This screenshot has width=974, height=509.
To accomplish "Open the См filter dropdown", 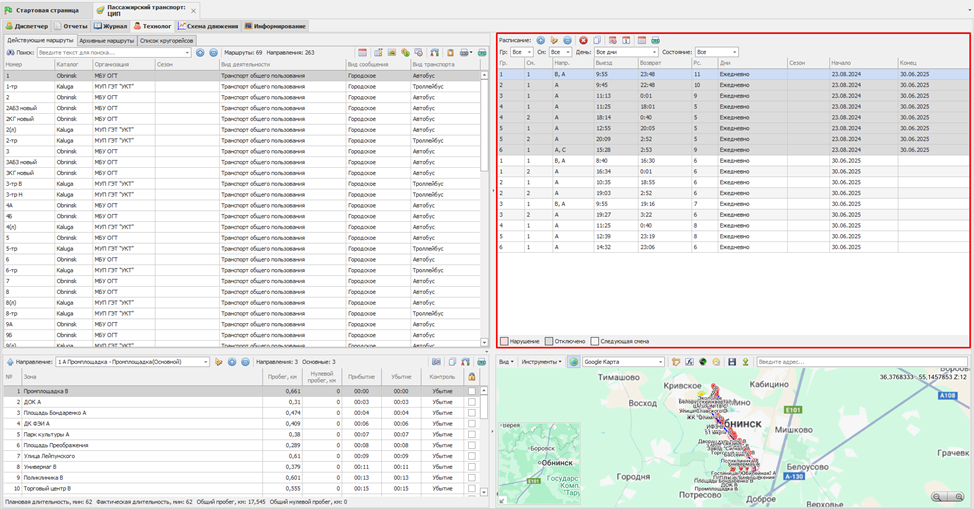I will 568,52.
